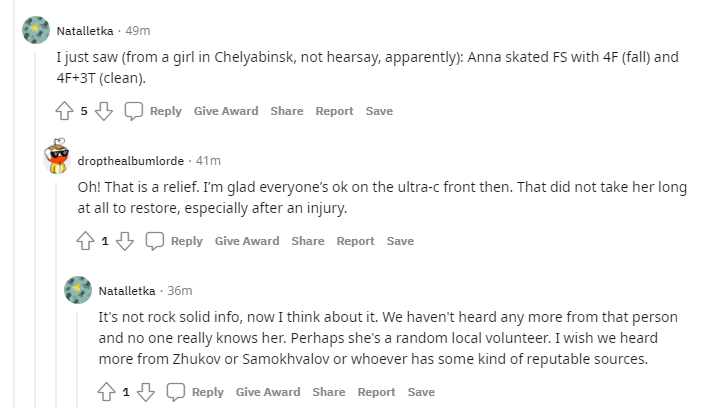The height and width of the screenshot is (409, 717).
Task: Save dropthealbumlorde's comment
Action: (x=400, y=241)
